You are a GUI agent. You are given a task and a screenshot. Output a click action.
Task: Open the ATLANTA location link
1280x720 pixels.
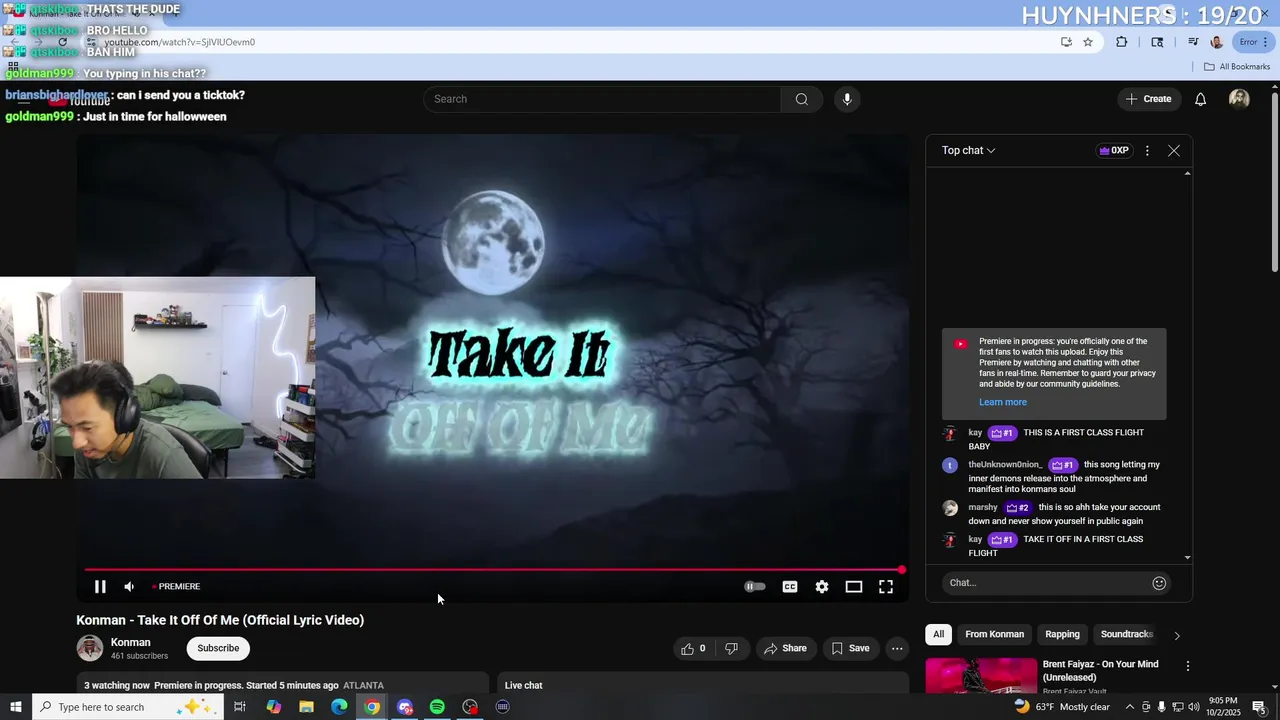[x=363, y=686]
